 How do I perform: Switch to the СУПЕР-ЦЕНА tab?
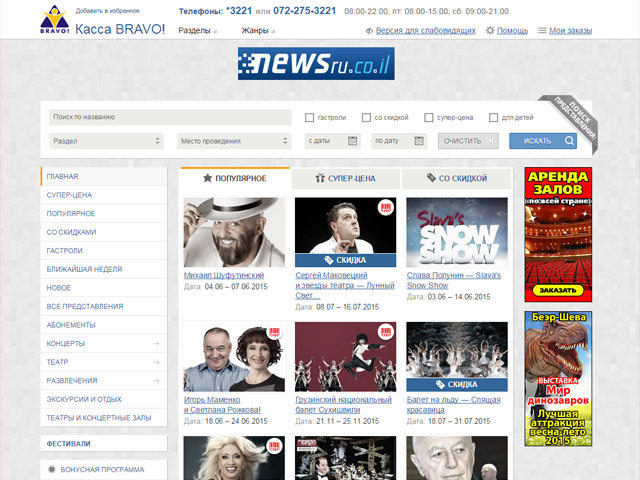coord(346,178)
